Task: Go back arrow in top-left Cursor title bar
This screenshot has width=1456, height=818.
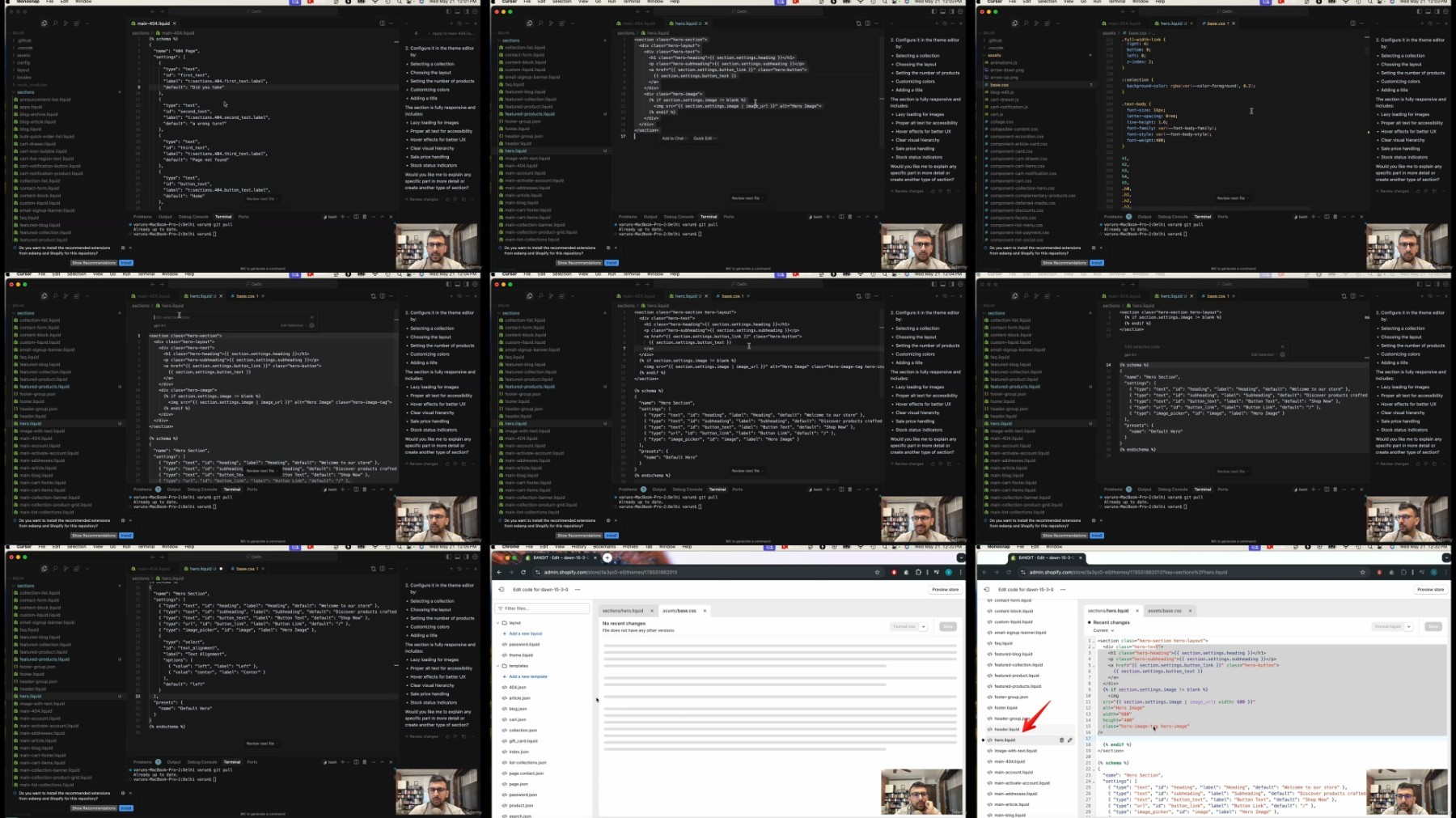Action: pos(153,11)
